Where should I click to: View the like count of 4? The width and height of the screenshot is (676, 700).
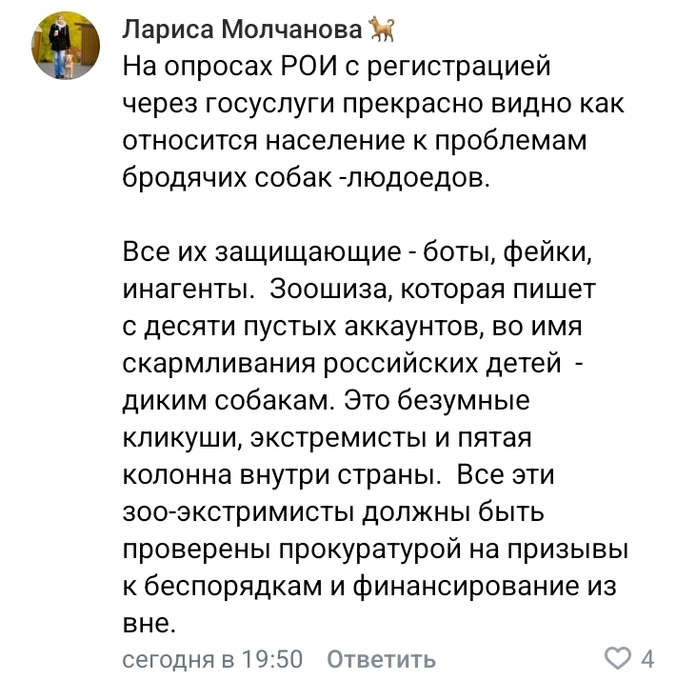(647, 658)
